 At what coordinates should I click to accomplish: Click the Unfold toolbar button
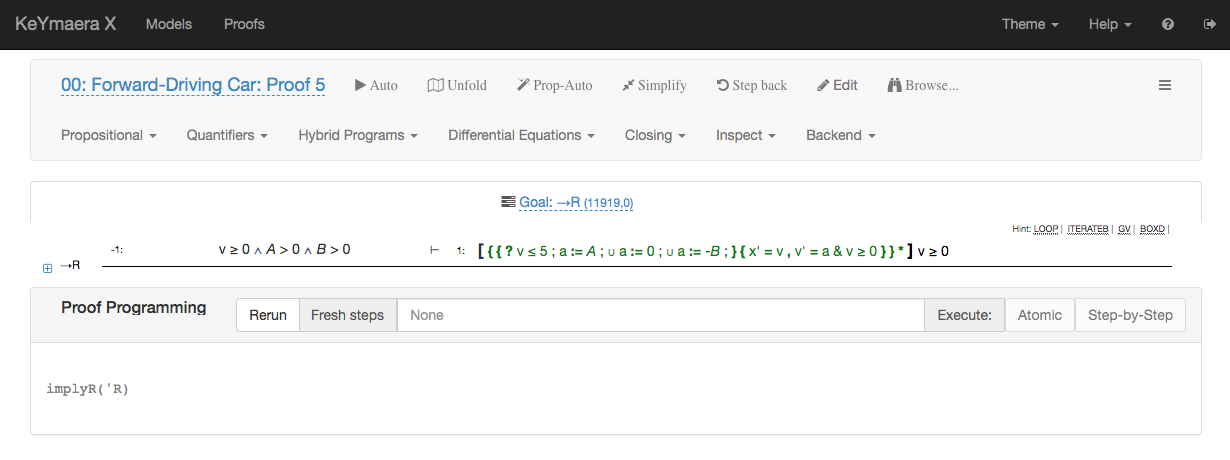[x=457, y=86]
